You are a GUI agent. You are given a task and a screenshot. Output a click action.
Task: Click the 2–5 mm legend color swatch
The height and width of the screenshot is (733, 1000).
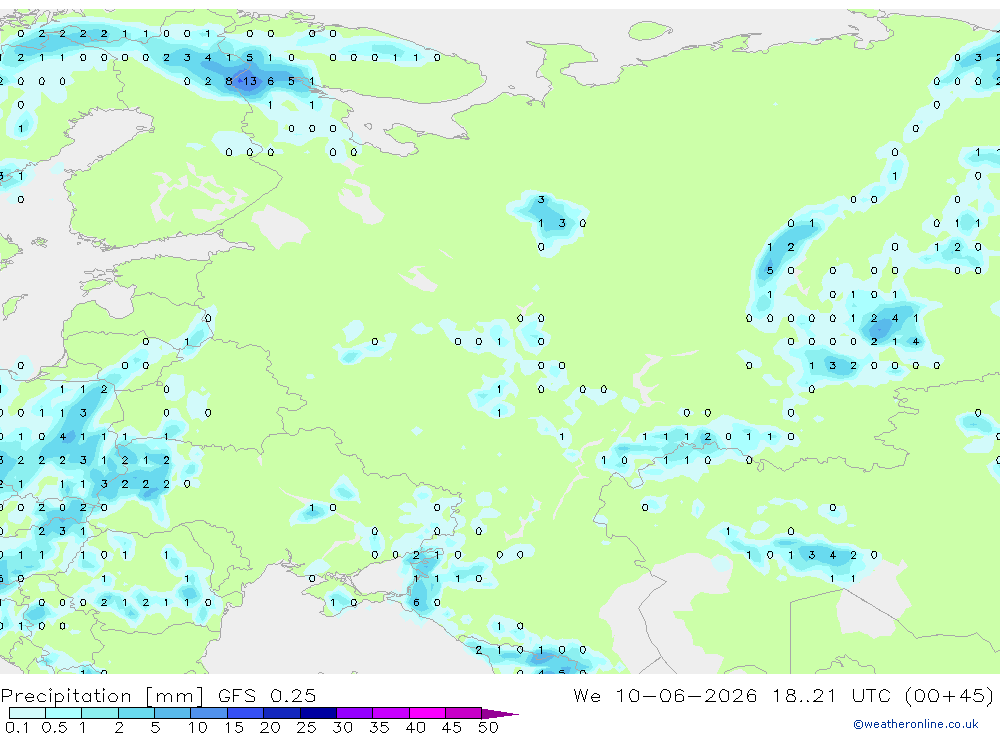136,713
